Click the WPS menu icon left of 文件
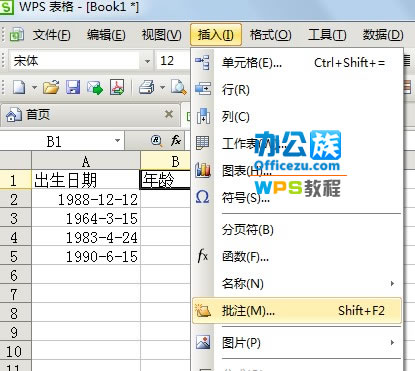 17,34
